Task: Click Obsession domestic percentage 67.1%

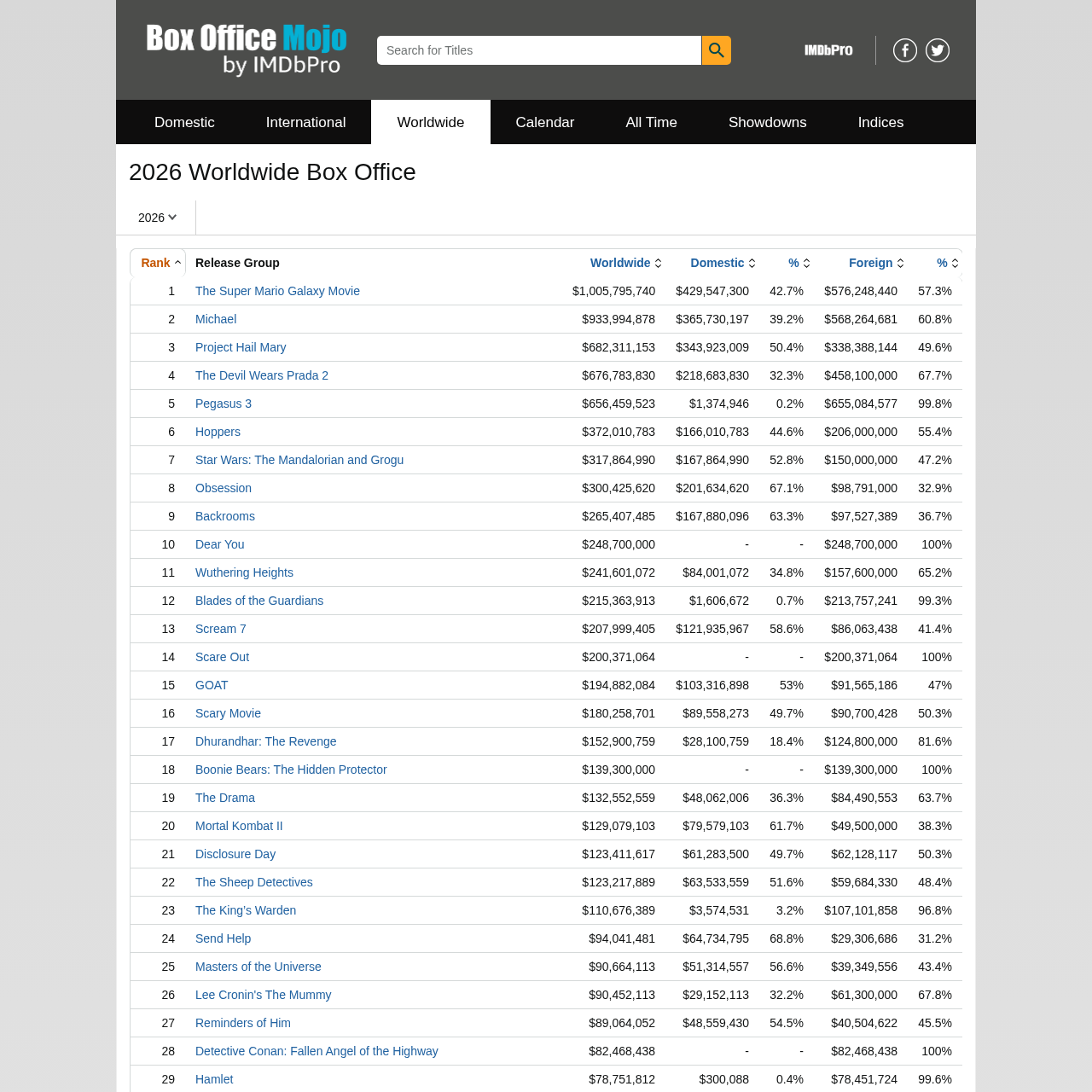Action: (787, 488)
